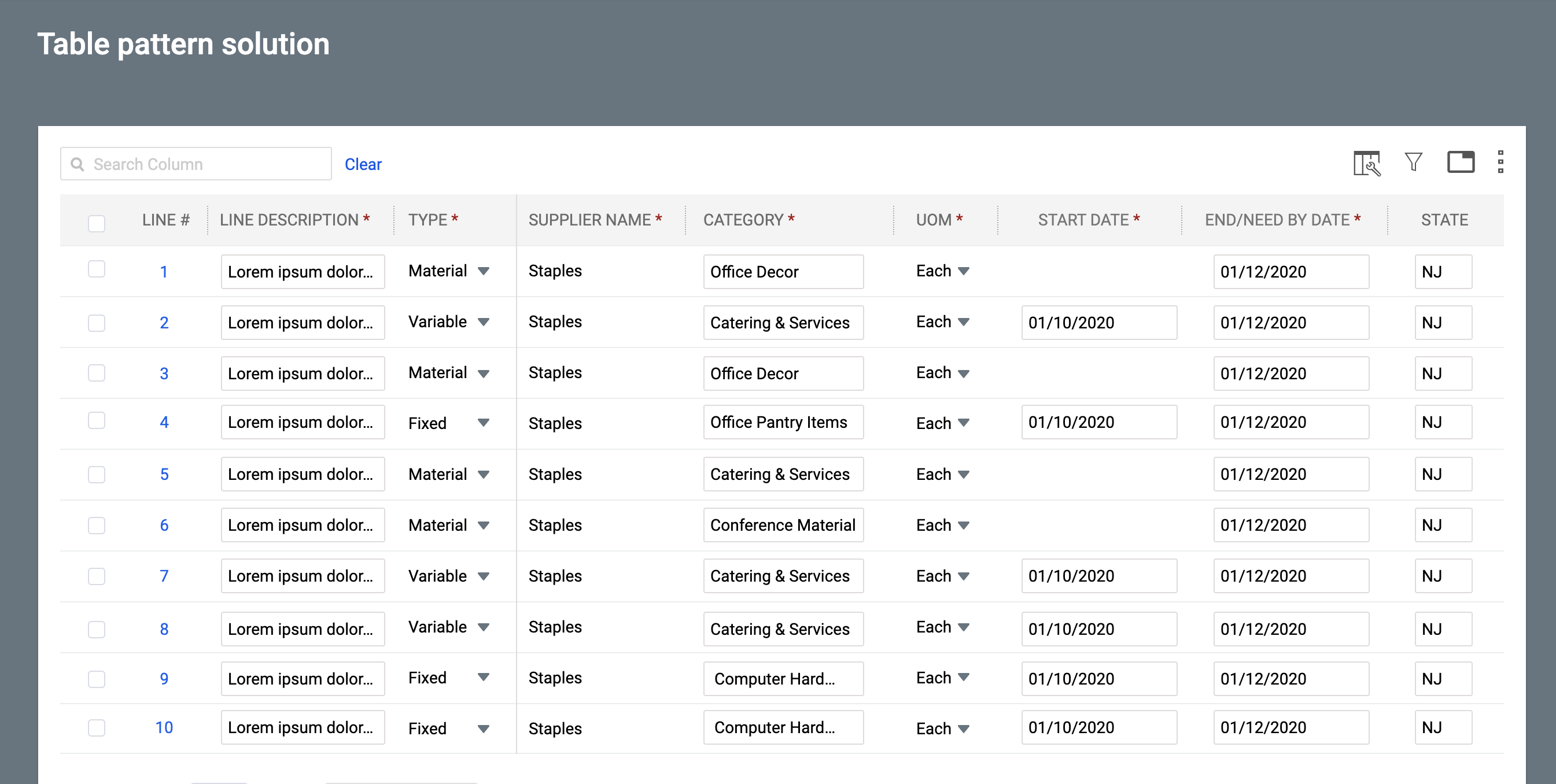Open the Type dropdown in row 2

click(x=483, y=322)
